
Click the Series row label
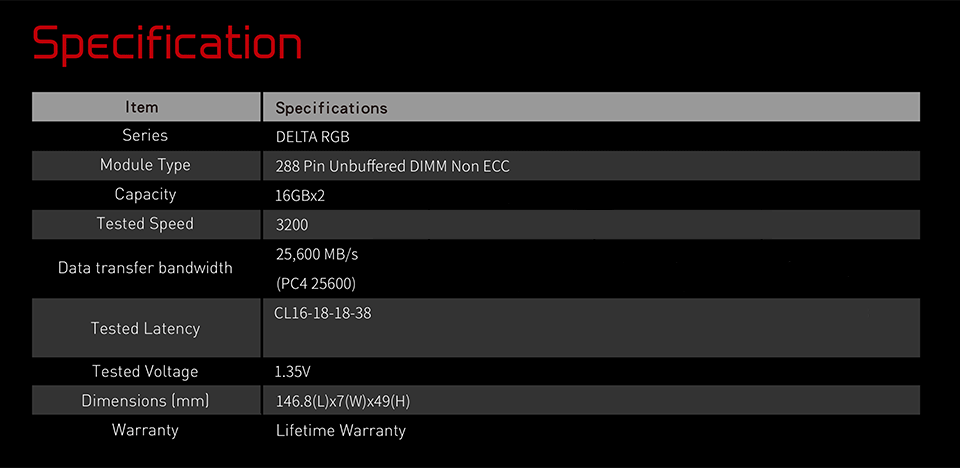[145, 135]
